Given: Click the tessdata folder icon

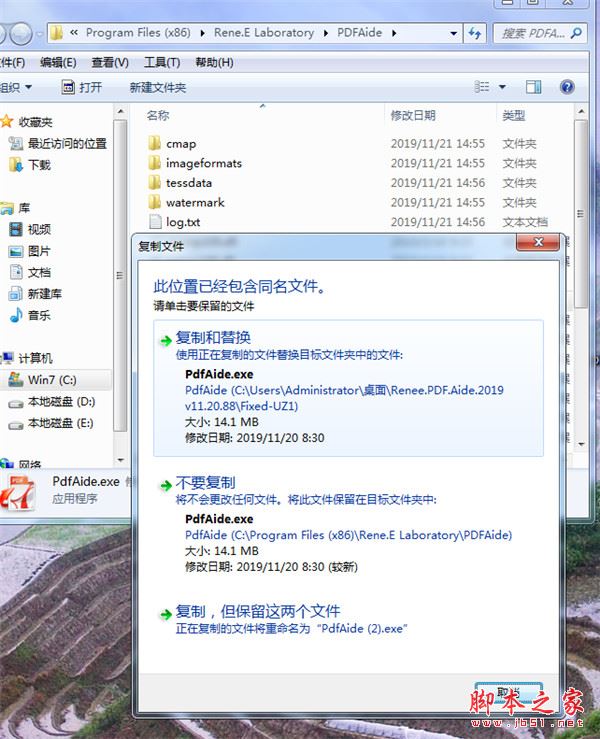Looking at the screenshot, I should [x=154, y=182].
